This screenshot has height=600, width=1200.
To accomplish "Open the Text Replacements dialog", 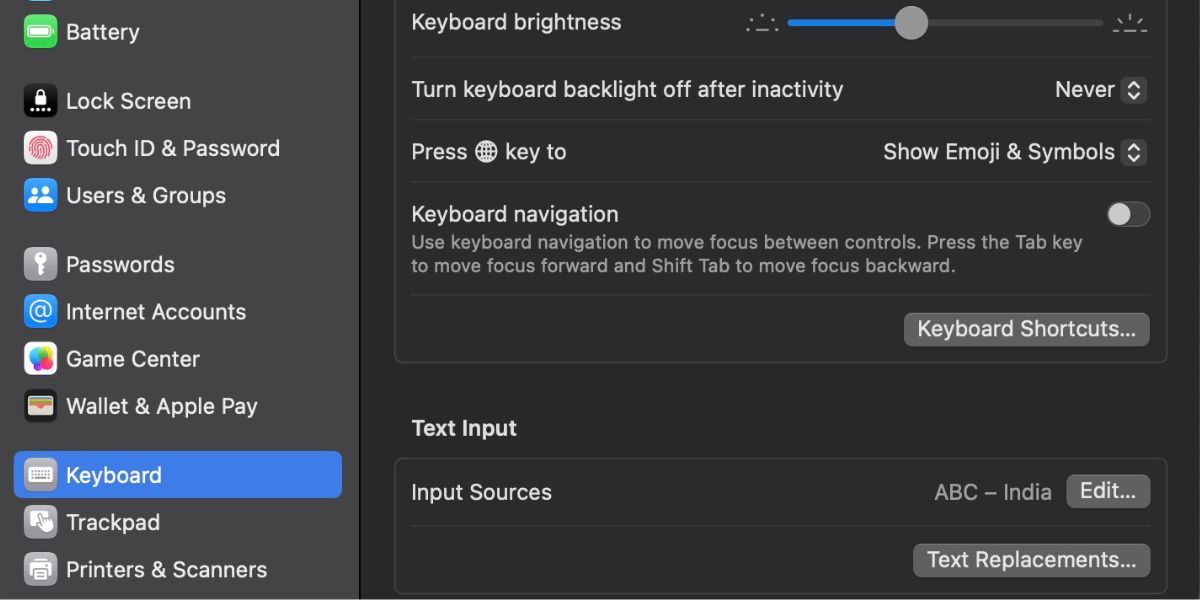I will [x=1031, y=559].
